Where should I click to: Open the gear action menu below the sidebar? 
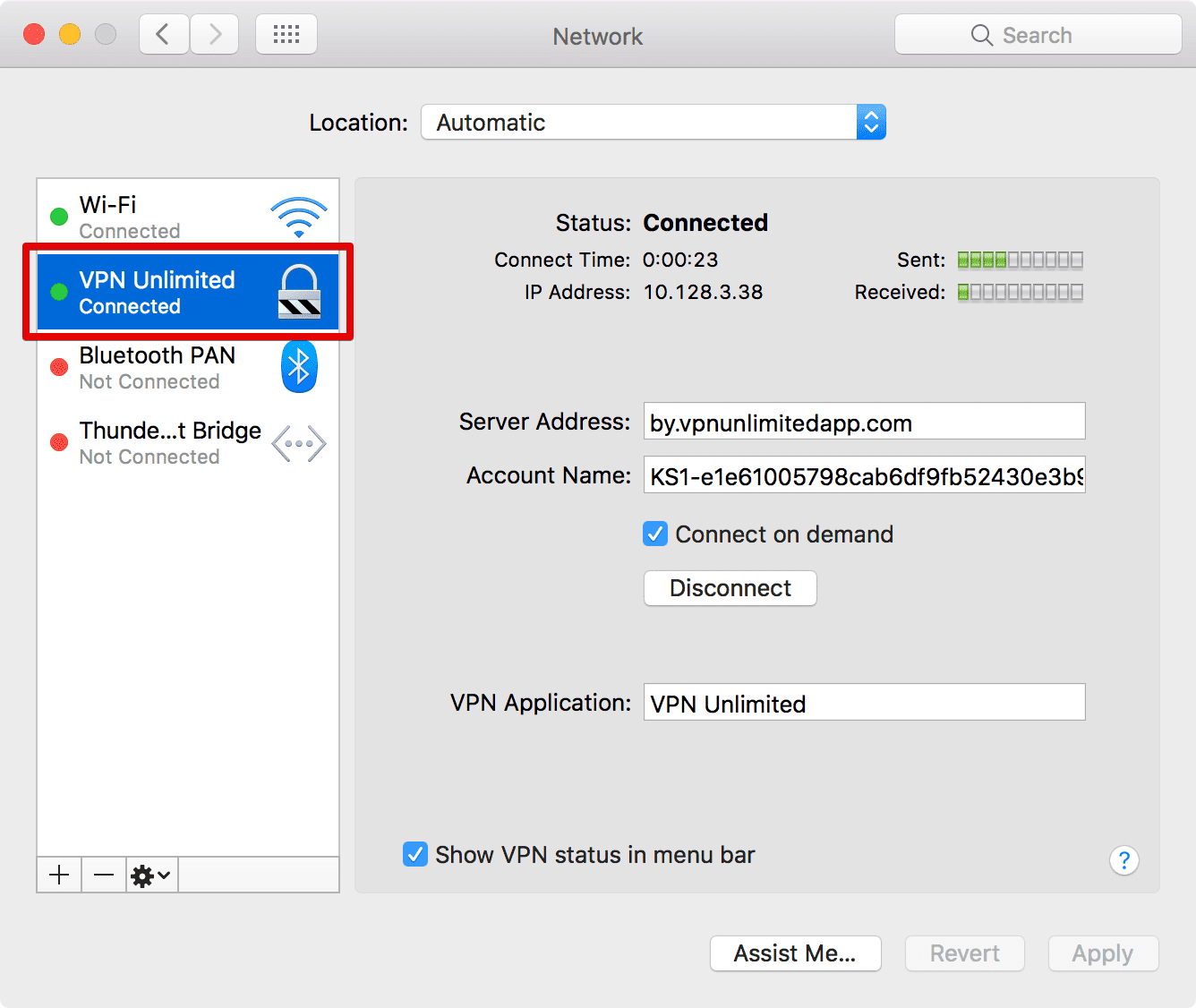(150, 875)
